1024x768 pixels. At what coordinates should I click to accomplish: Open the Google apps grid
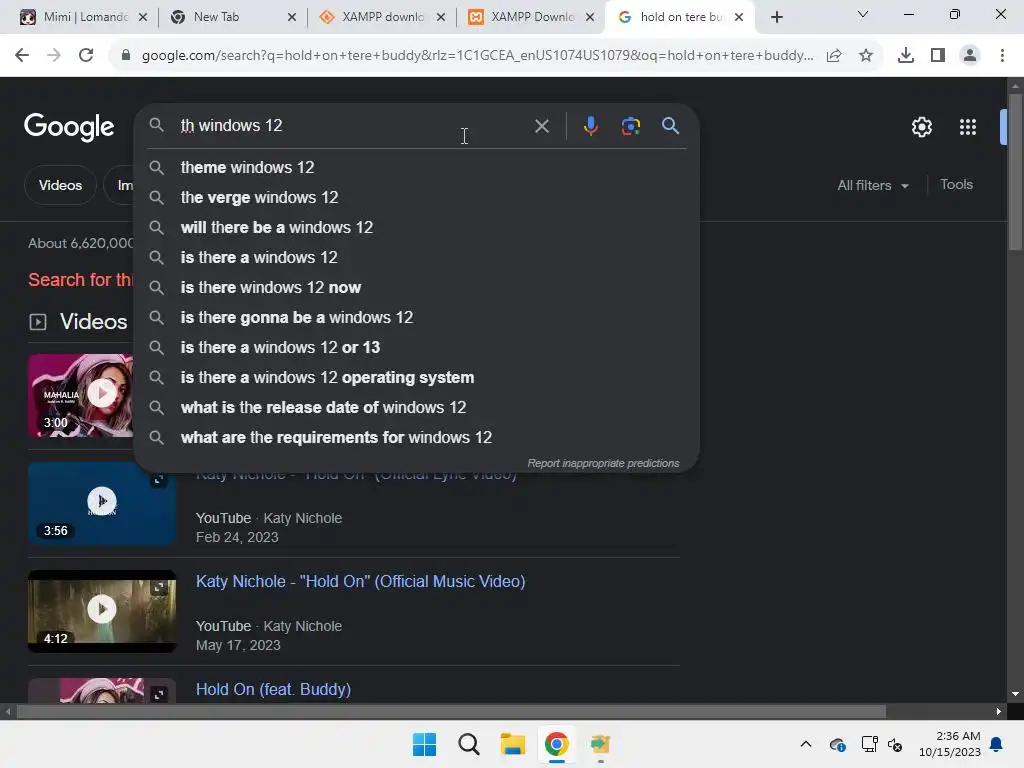click(968, 127)
